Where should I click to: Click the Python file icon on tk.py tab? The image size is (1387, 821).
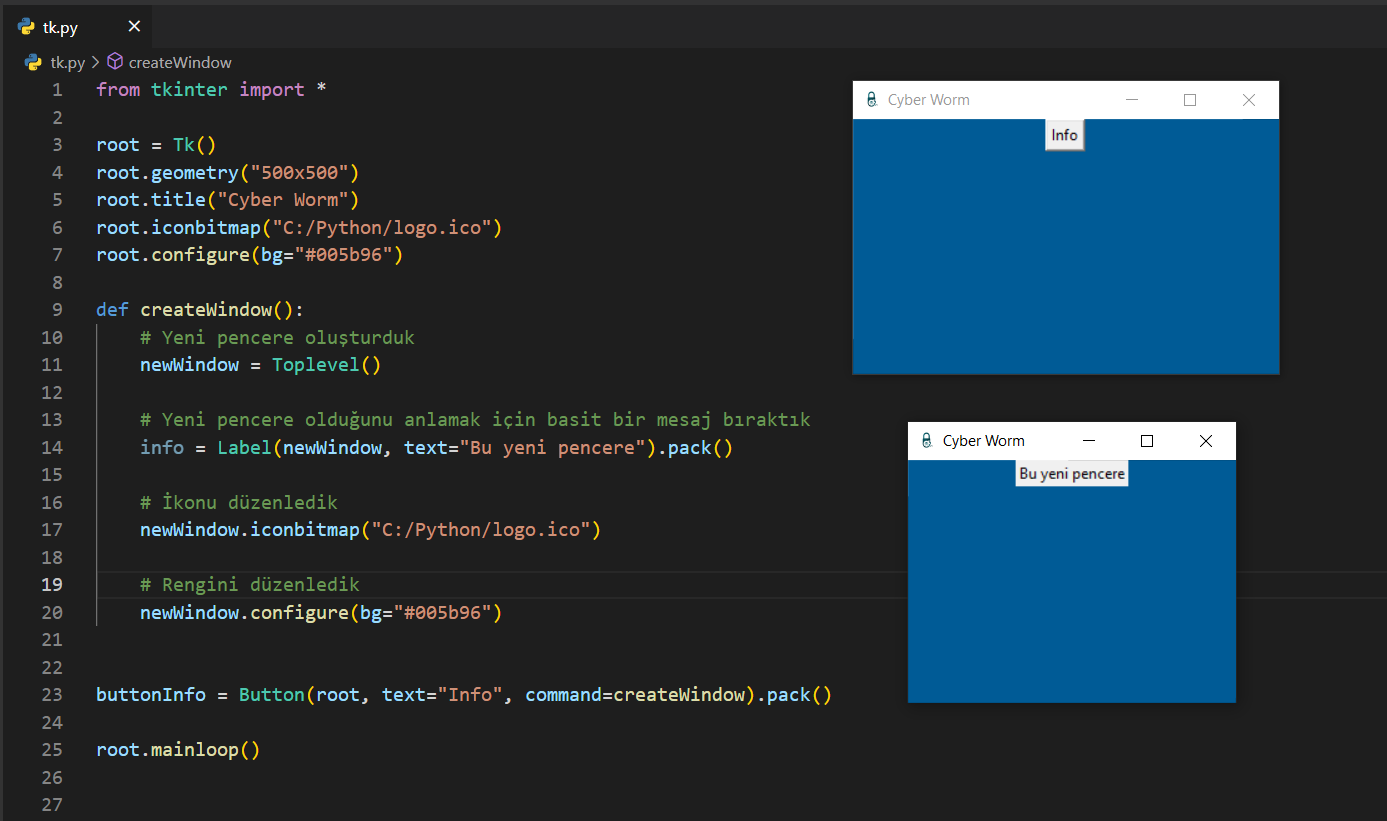coord(26,27)
